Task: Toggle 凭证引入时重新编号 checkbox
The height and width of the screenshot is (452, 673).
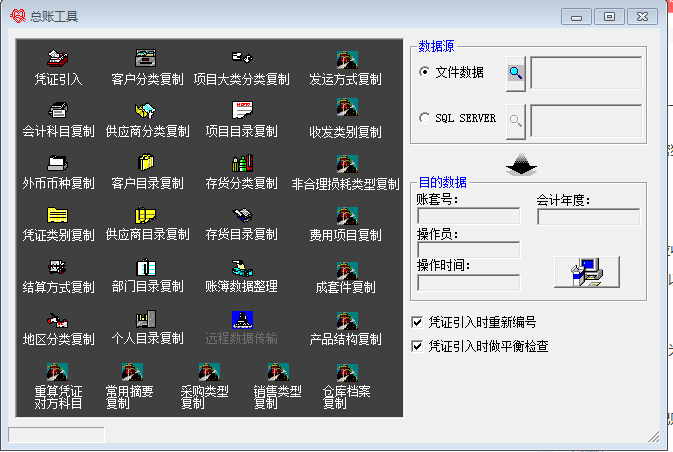Action: [417, 322]
